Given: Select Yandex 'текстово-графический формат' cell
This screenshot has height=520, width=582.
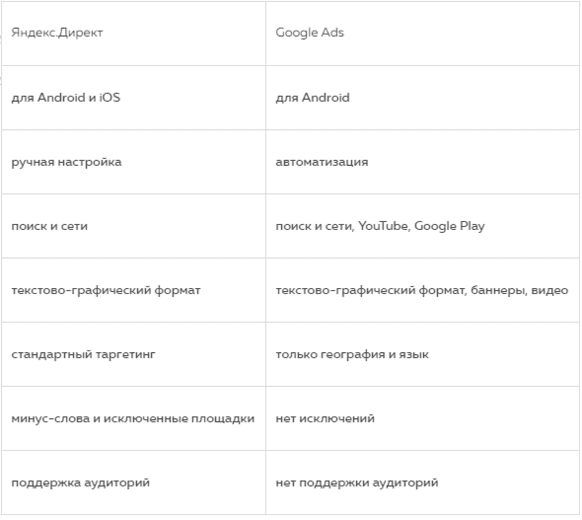Looking at the screenshot, I should 134,290.
